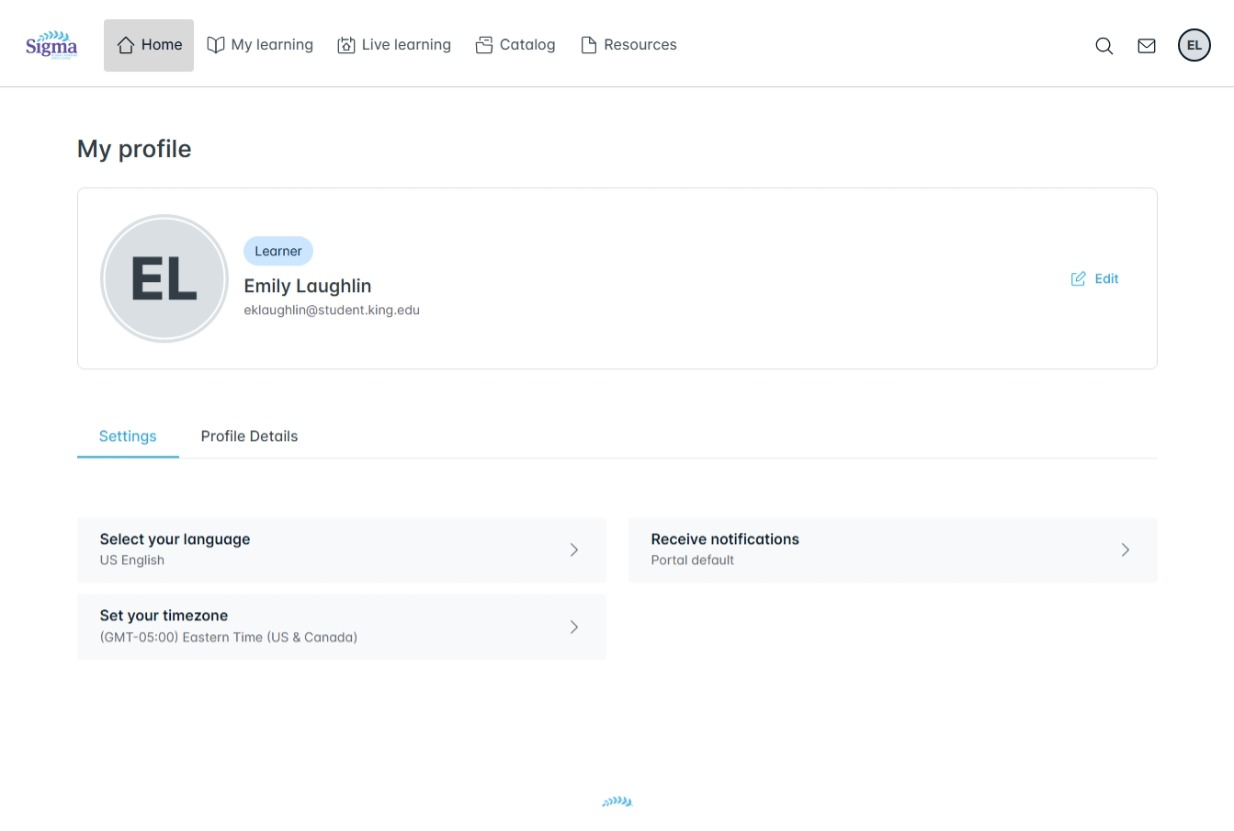Click the EL avatar in top bar

(x=1194, y=45)
